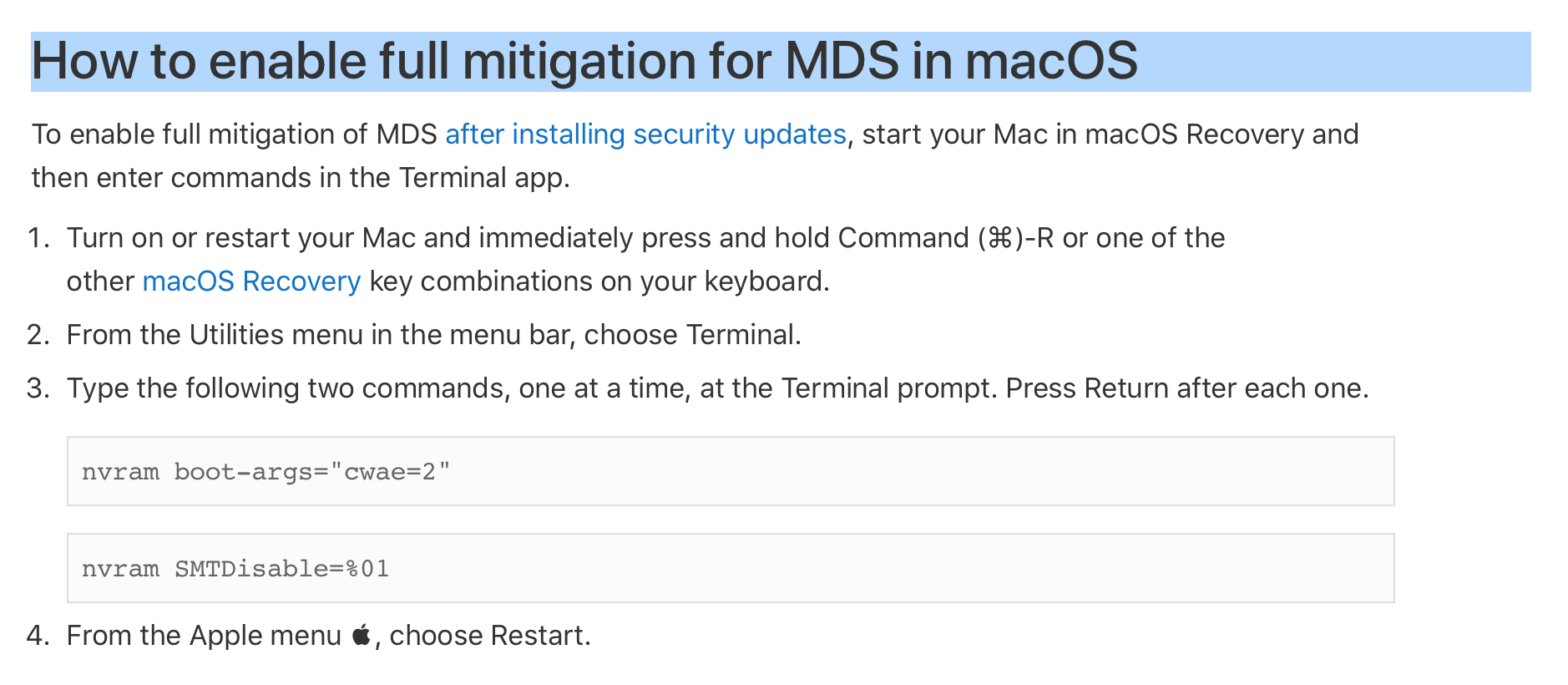Image resolution: width=1568 pixels, height=685 pixels.
Task: Click the 'cwae=2' text in first command
Action: click(x=390, y=472)
